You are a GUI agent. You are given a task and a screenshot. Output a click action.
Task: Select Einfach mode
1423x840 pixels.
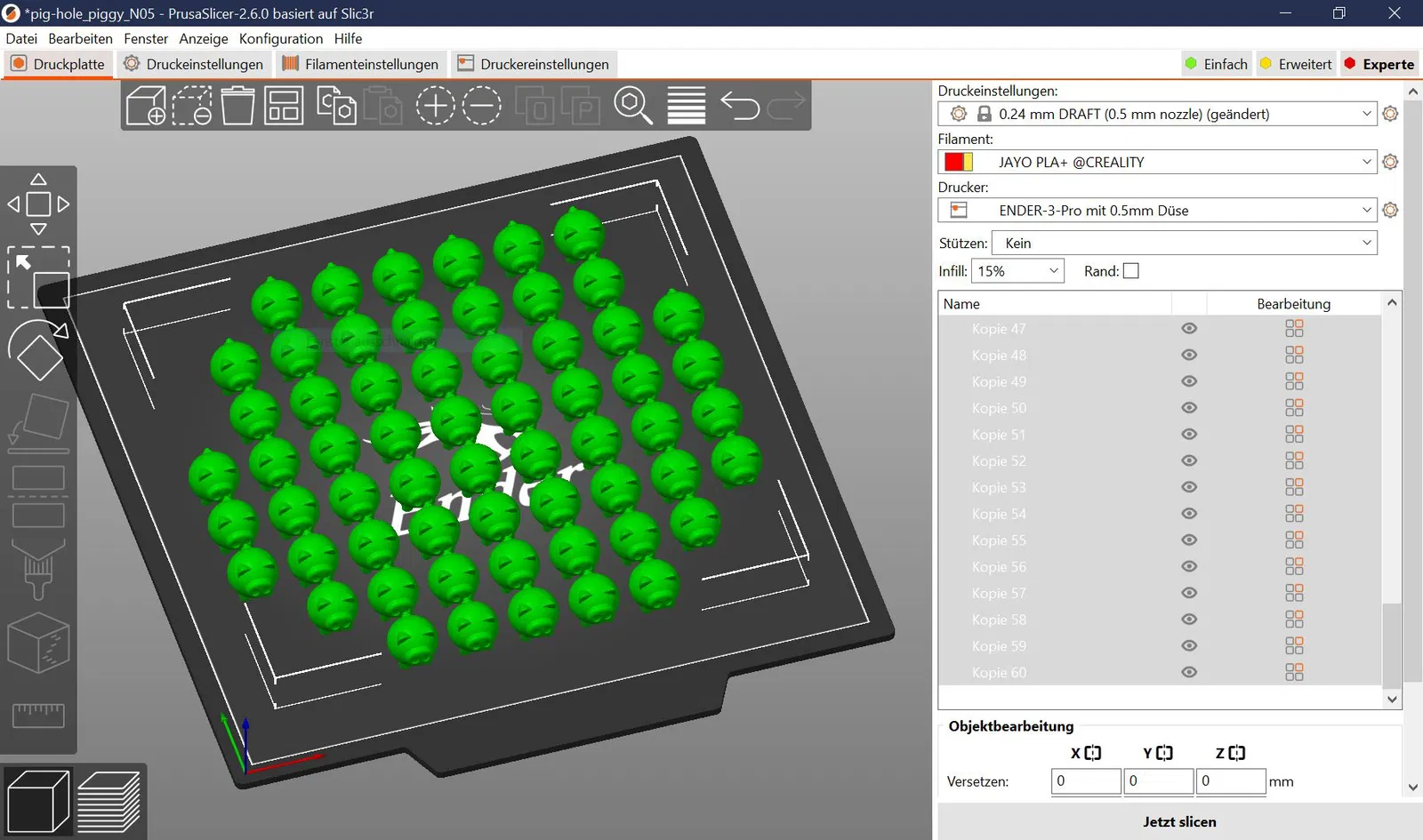pos(1216,64)
